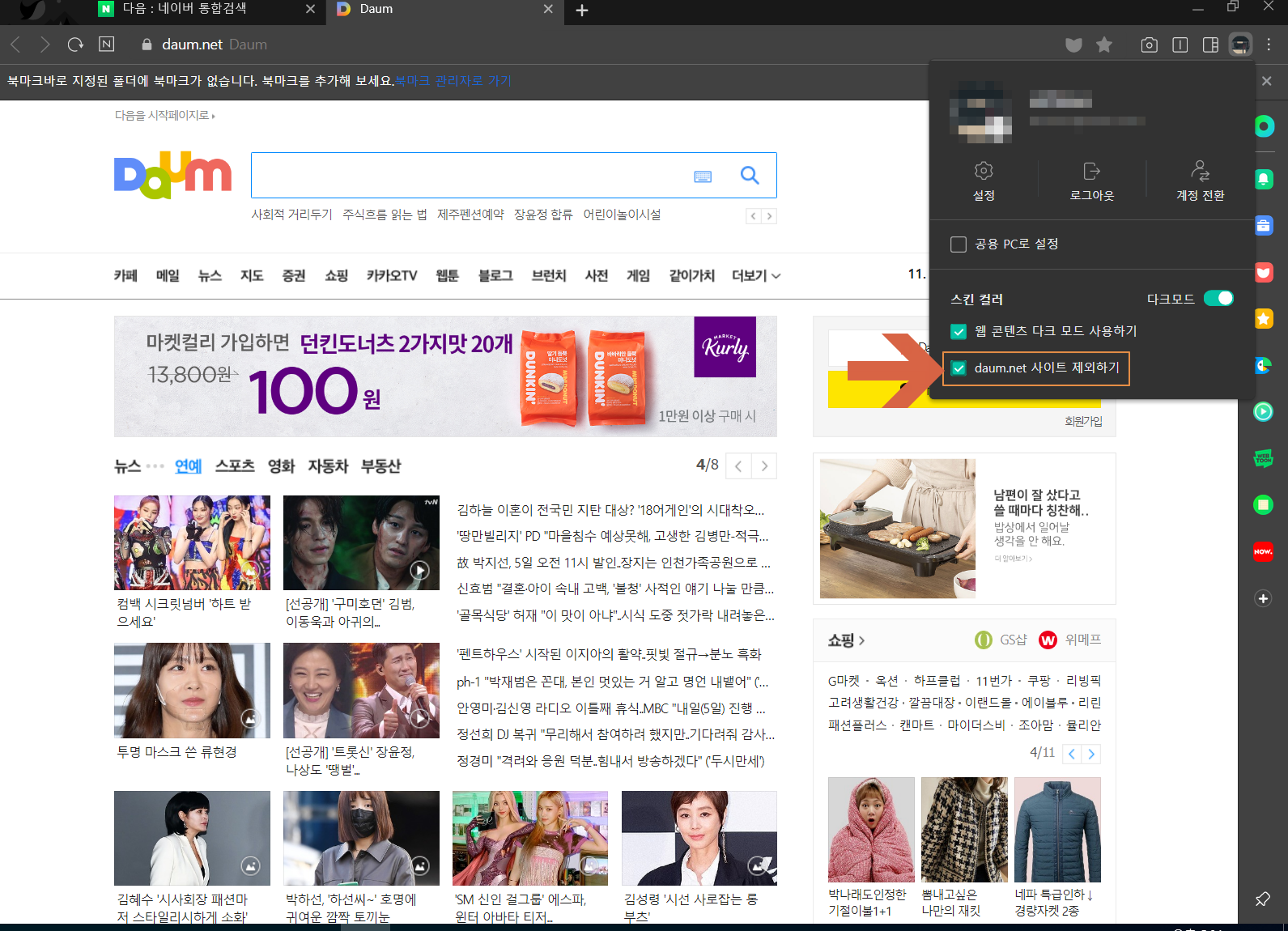Open the 쇼핑 section chevron heading
Screen dimensions: 1288x931
click(x=846, y=640)
